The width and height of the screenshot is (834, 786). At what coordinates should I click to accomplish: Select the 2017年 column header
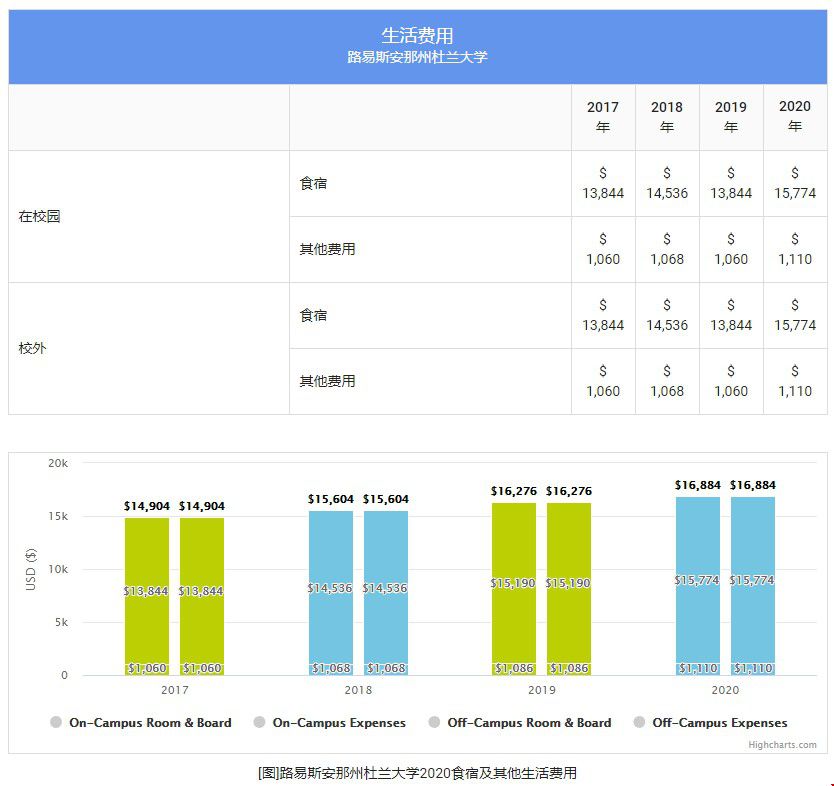coord(603,117)
